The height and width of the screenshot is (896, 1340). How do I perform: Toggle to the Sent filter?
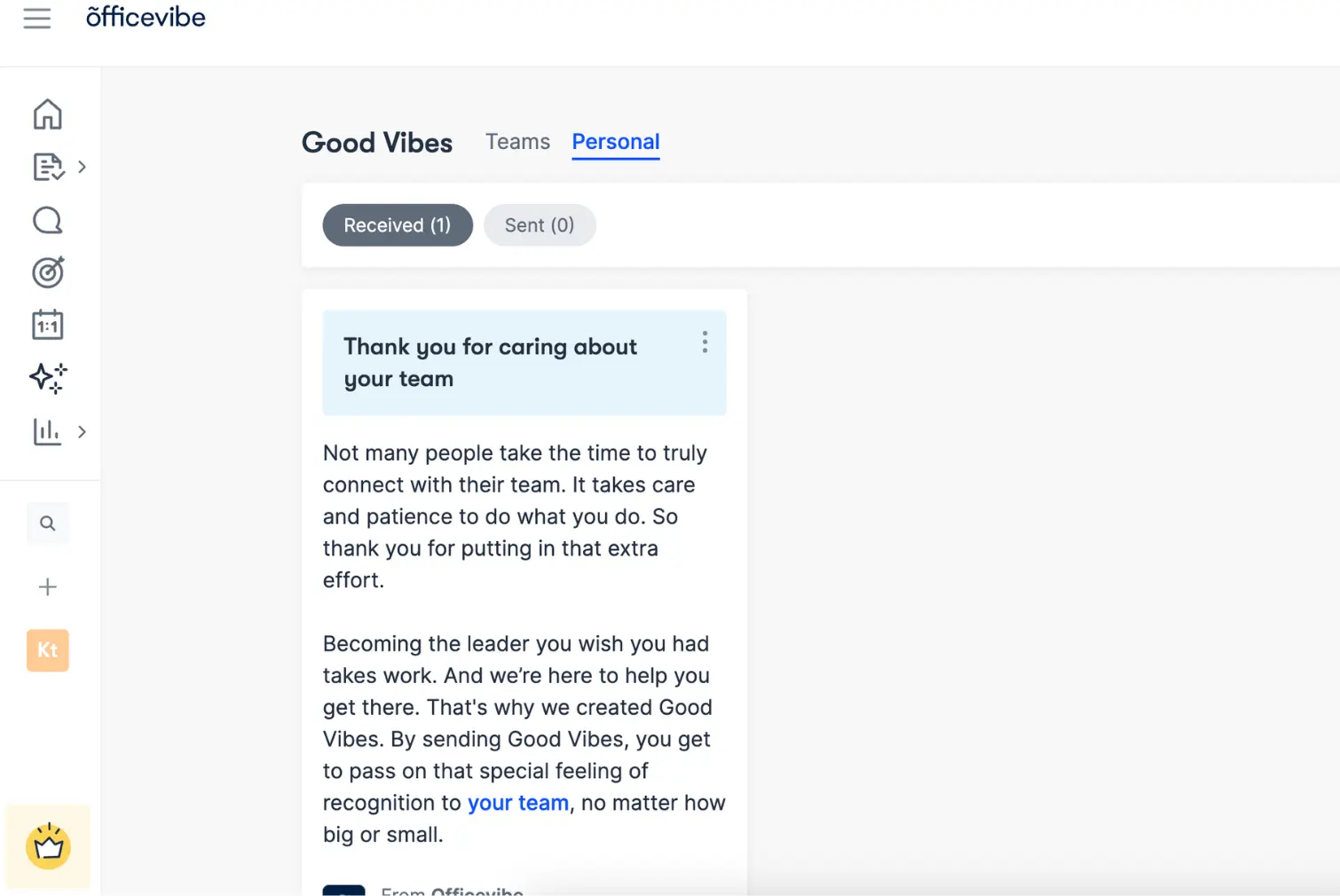pyautogui.click(x=539, y=224)
